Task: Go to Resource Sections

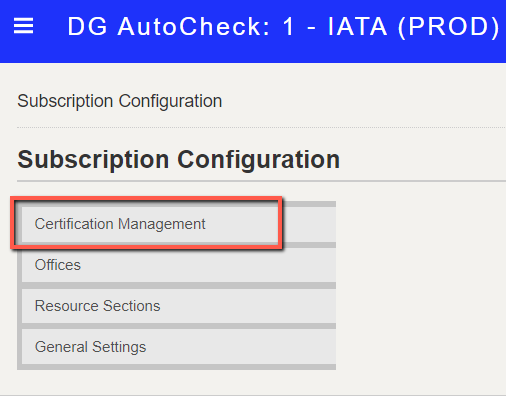Action: [179, 306]
